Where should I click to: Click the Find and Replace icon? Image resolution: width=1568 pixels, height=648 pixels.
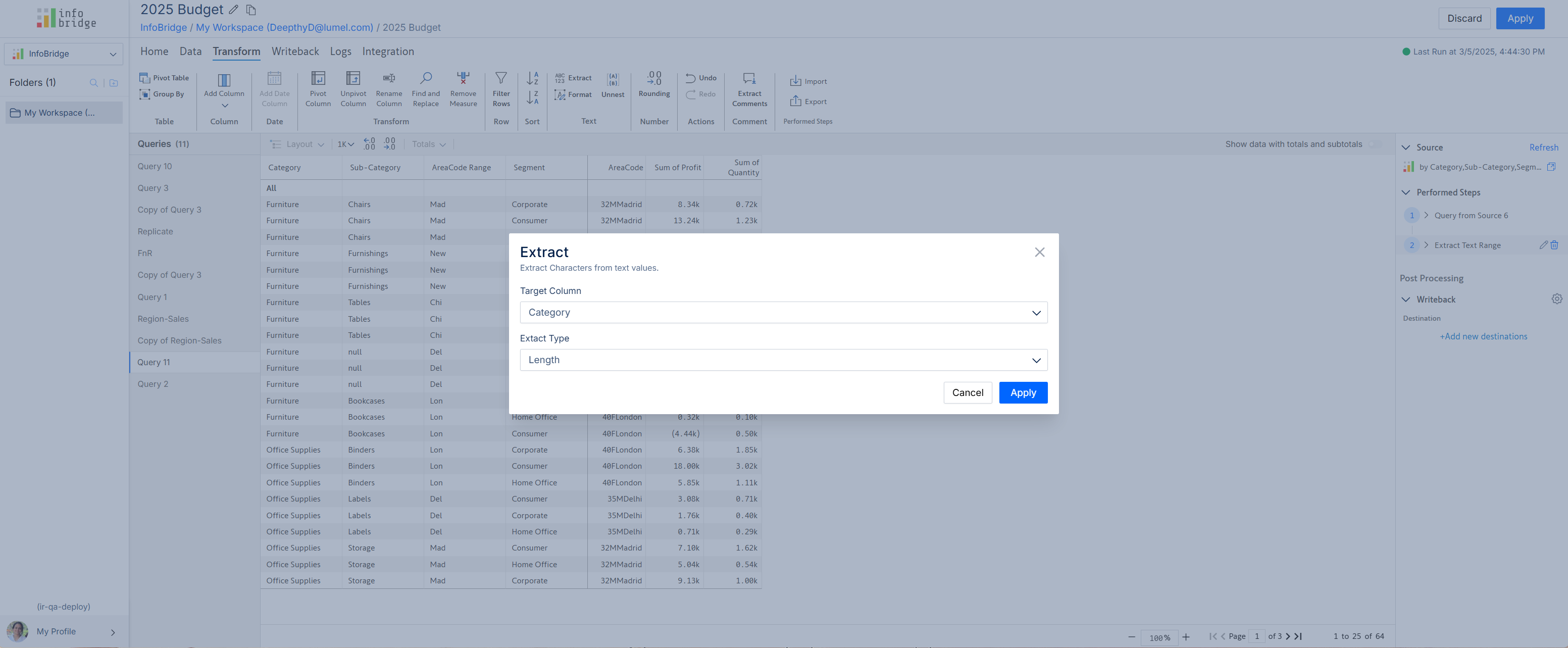[426, 79]
